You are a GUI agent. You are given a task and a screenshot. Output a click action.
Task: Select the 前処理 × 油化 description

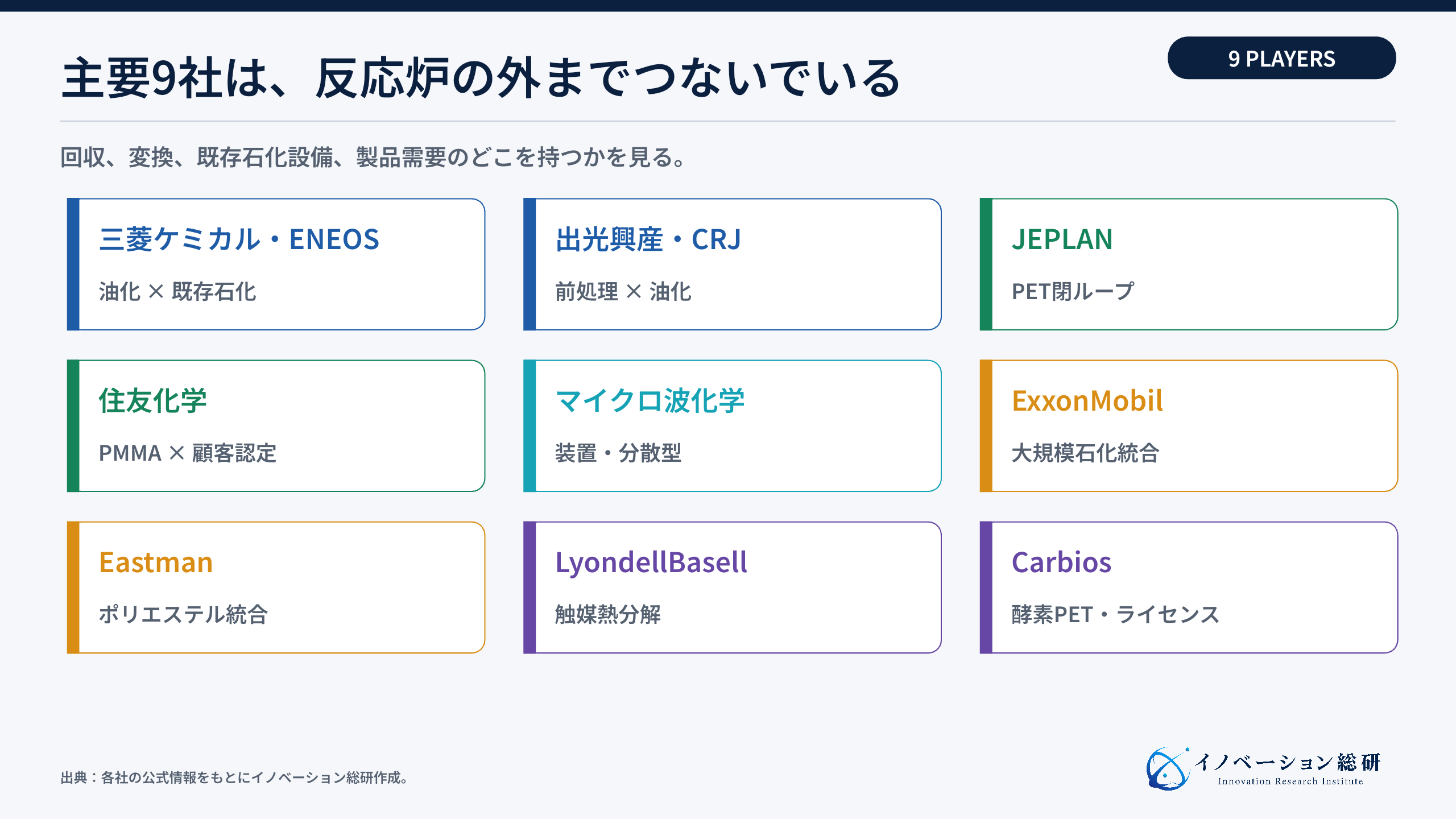point(623,291)
